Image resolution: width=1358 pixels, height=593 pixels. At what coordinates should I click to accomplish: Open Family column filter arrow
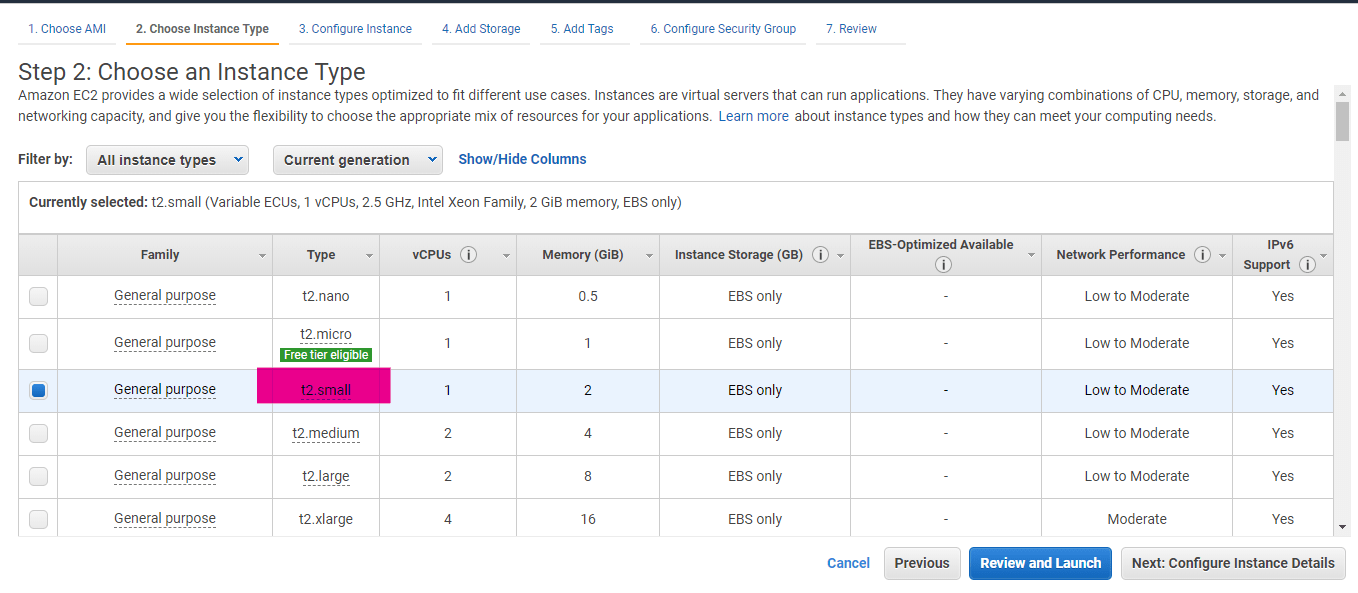[x=263, y=256]
